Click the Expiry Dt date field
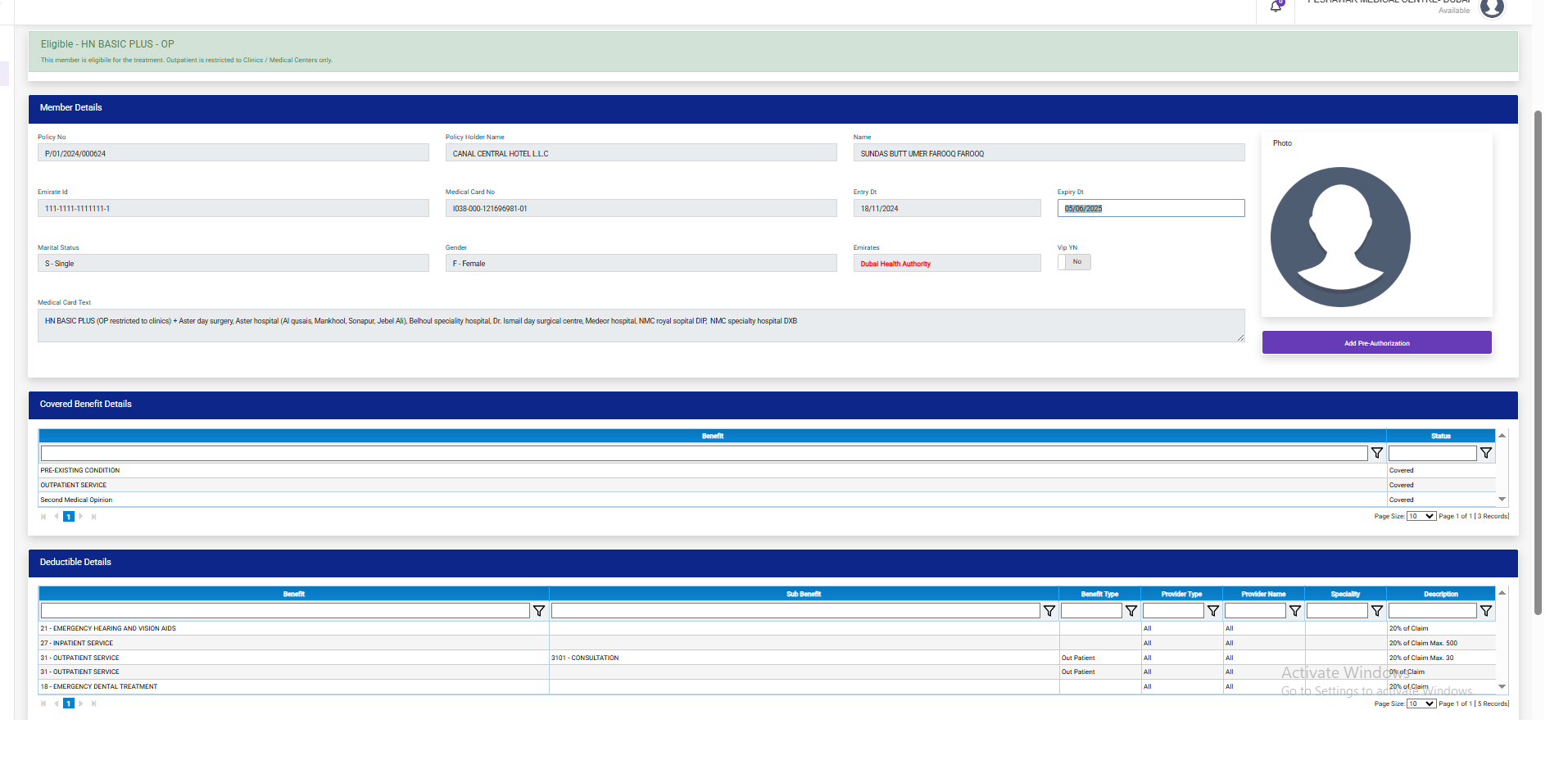The width and height of the screenshot is (1568, 760). click(x=1150, y=209)
